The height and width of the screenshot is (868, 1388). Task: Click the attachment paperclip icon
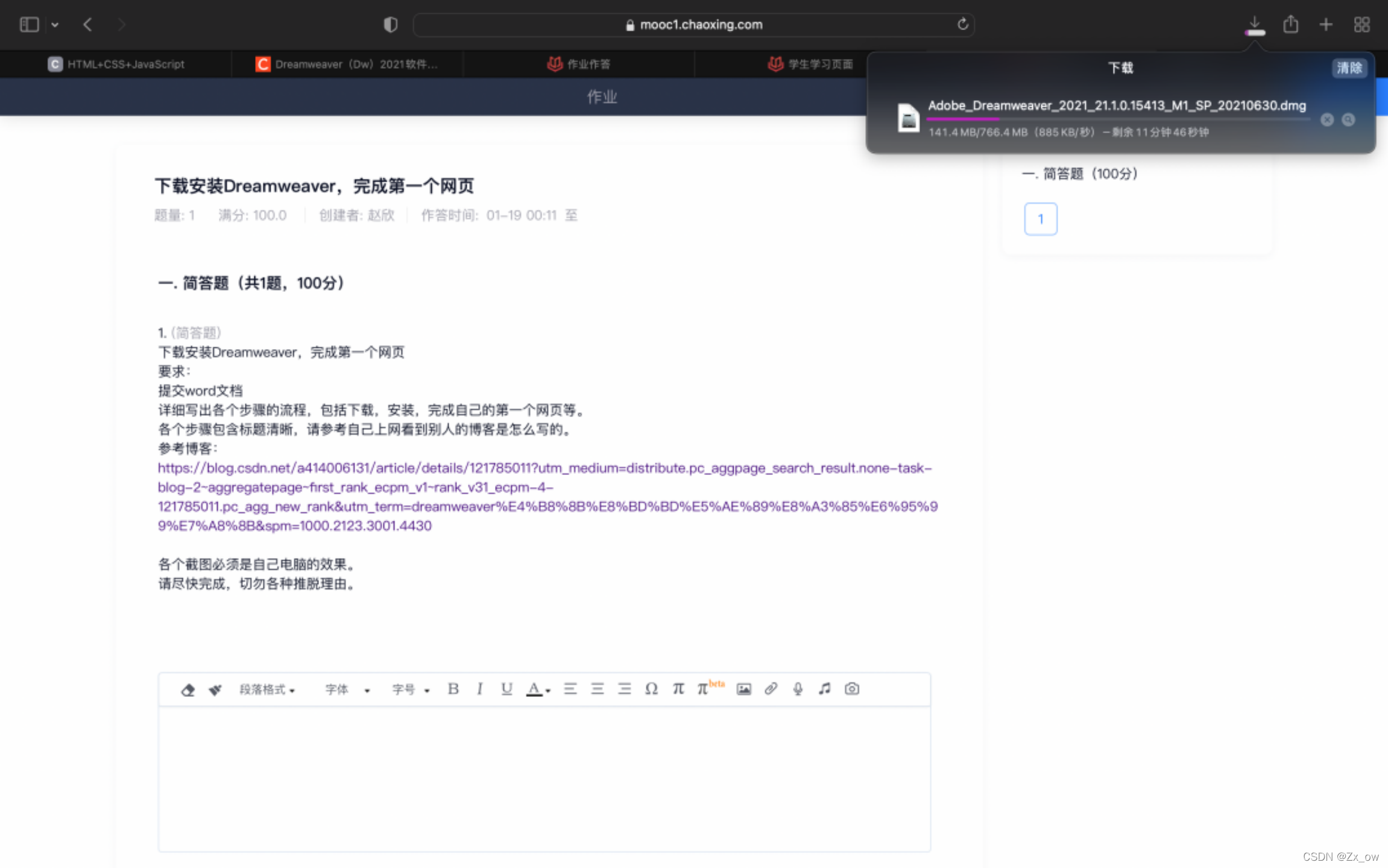771,689
